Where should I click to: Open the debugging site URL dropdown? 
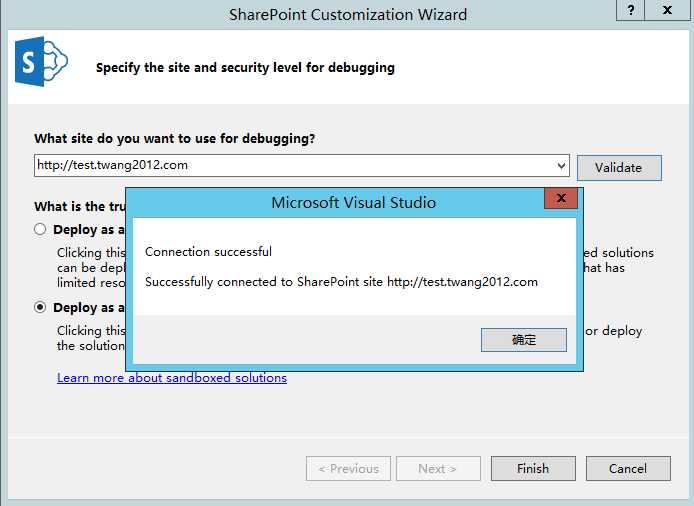coord(561,166)
